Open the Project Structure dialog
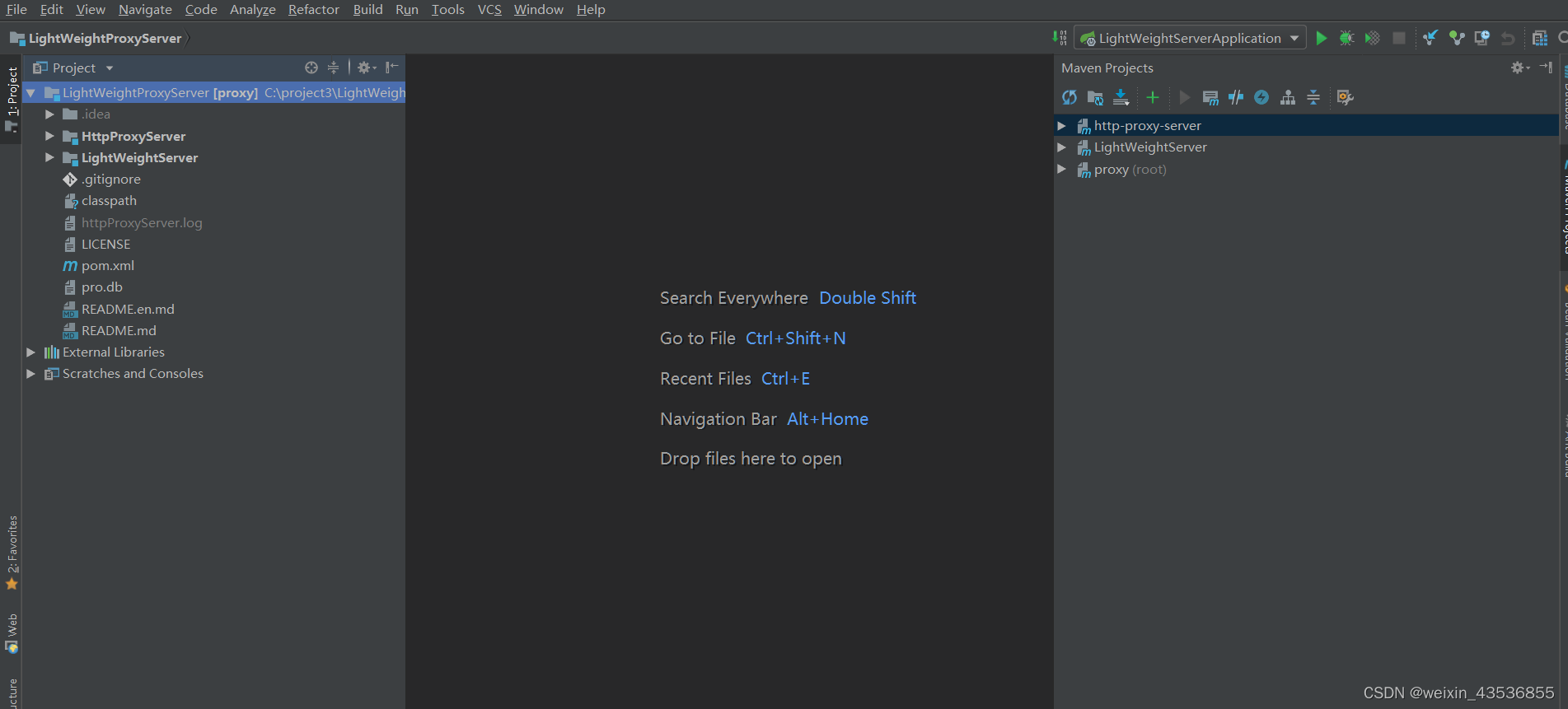The image size is (1568, 709). tap(1540, 38)
